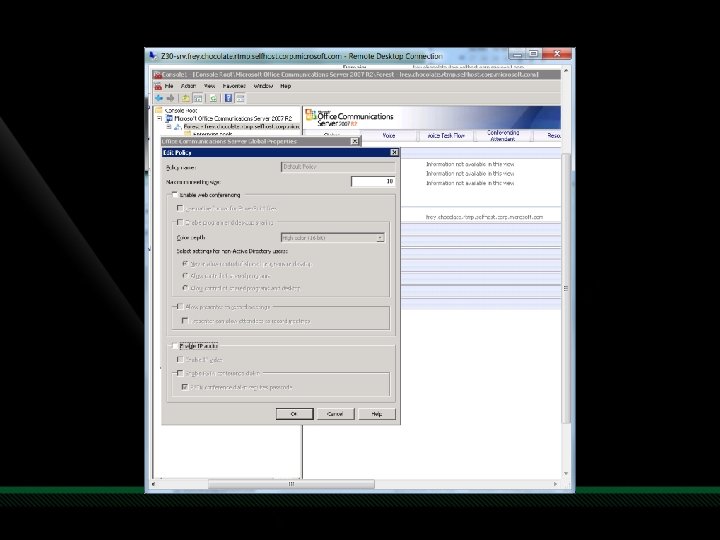Click the scroll-up arrow of Remote Desktop window
This screenshot has height=540, width=720.
(x=566, y=71)
